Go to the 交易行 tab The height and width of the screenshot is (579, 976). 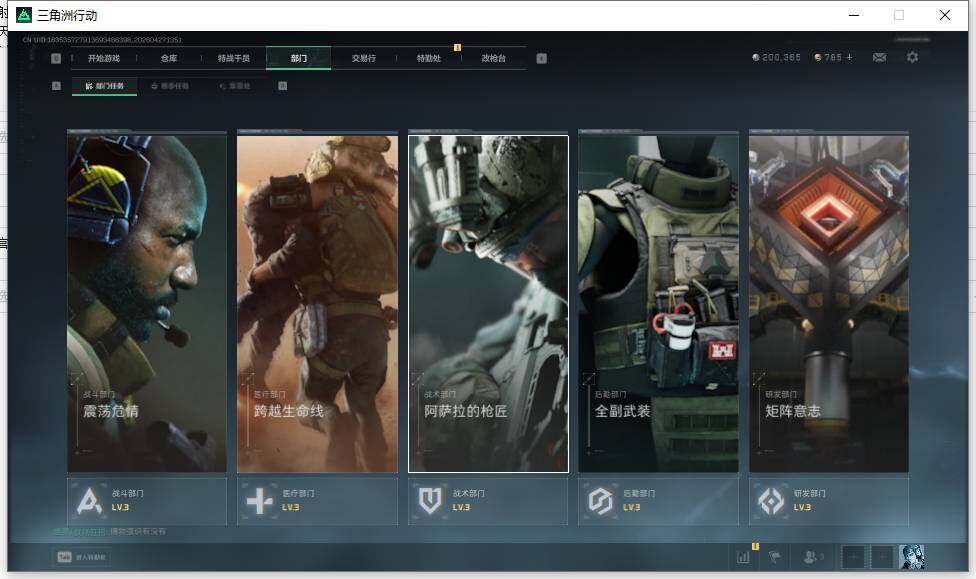pos(364,59)
